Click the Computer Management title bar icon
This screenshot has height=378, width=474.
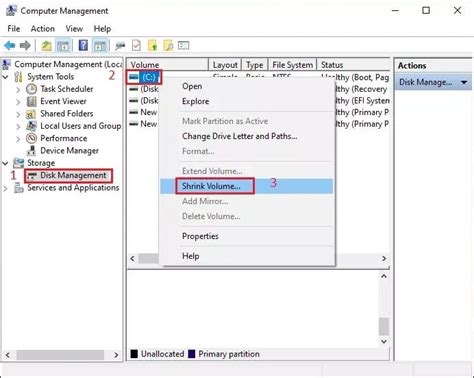tap(11, 11)
